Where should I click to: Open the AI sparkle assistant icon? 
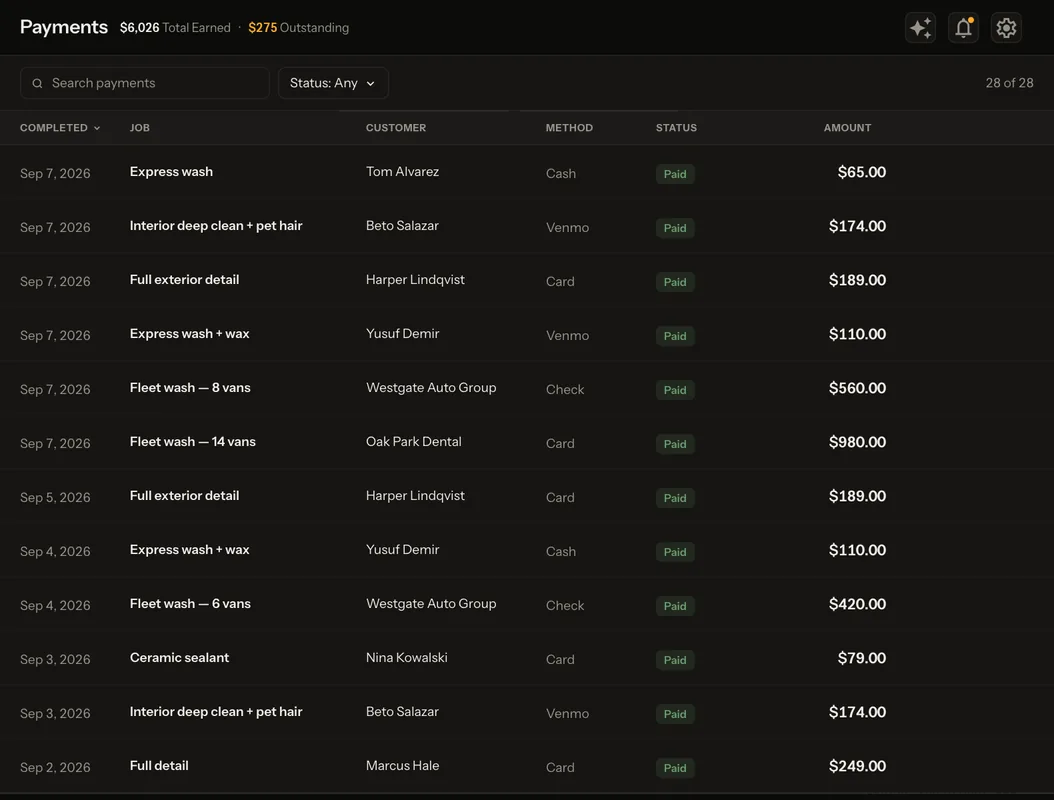click(920, 28)
